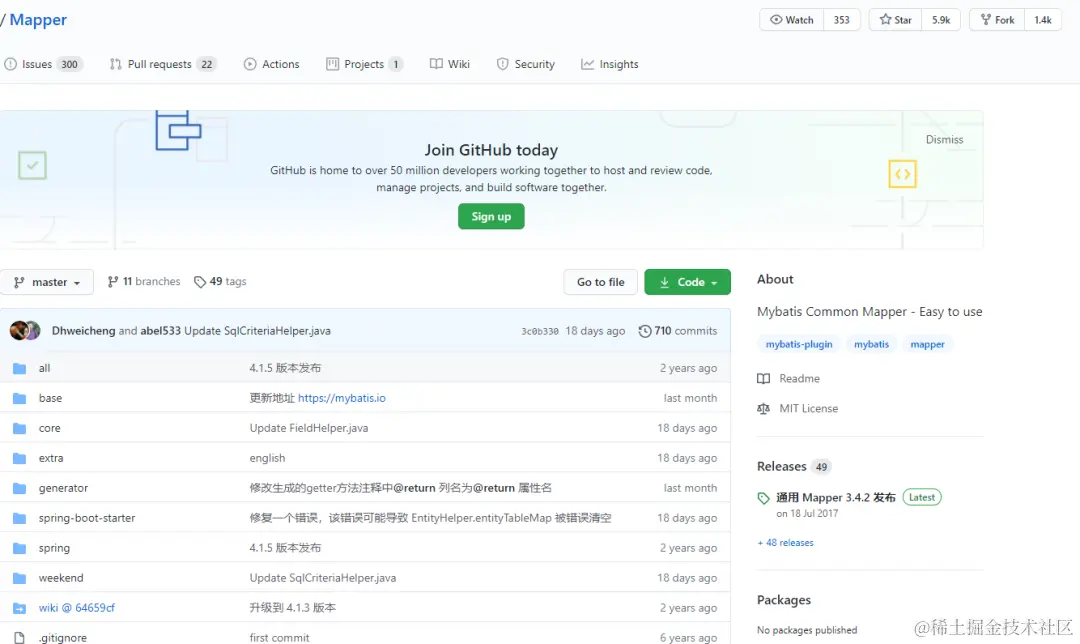
Task: Click the Watch button
Action: [791, 20]
